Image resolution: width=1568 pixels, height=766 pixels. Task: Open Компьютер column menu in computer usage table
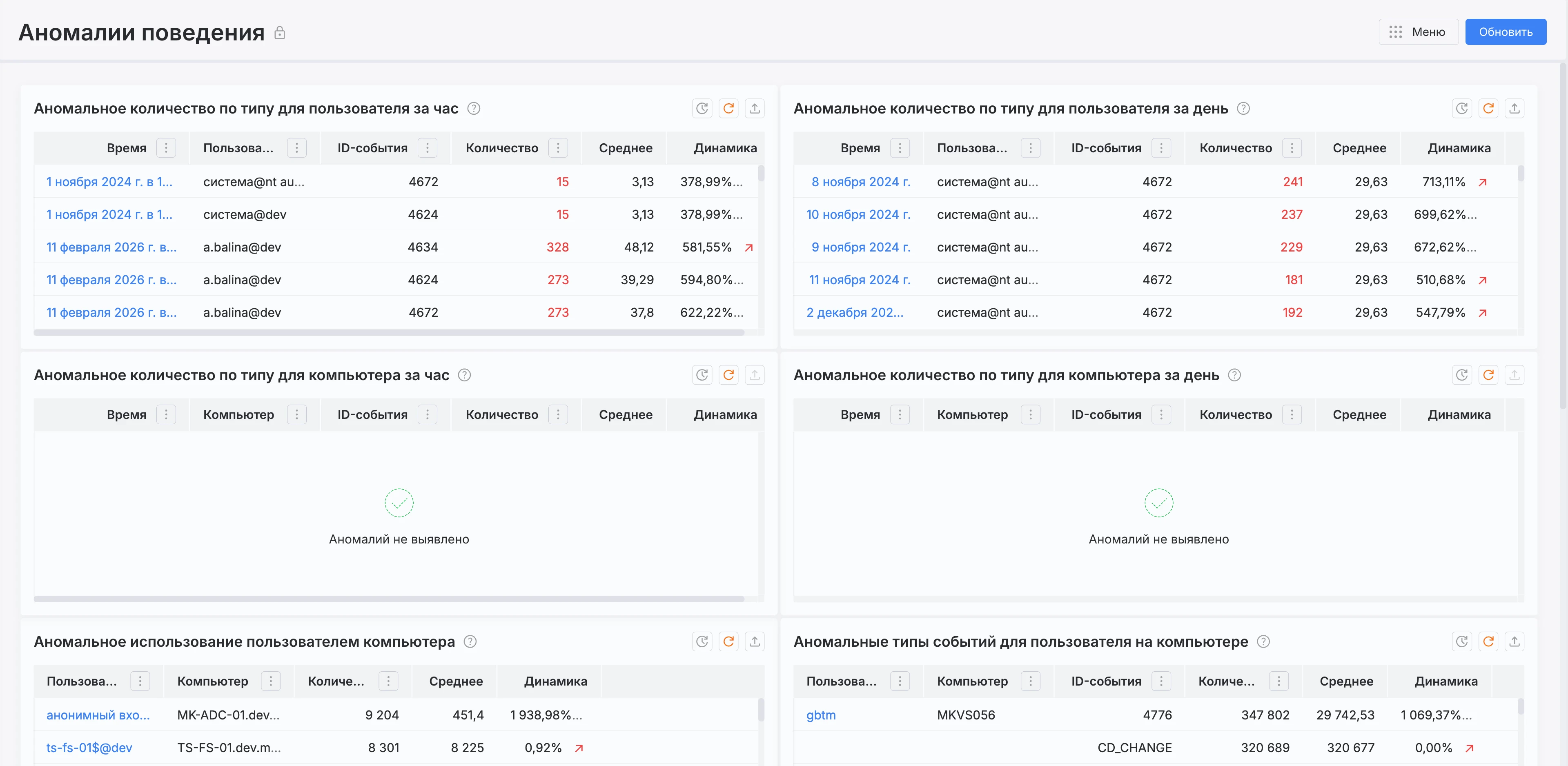pyautogui.click(x=271, y=681)
